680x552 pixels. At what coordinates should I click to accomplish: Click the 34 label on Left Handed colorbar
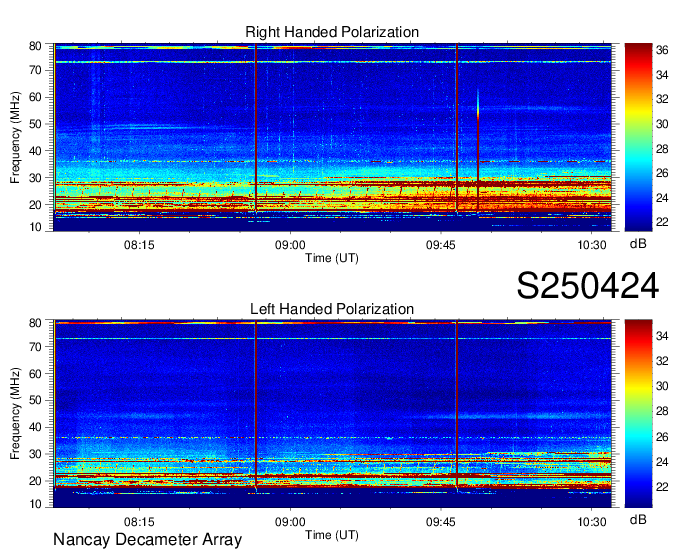coord(662,336)
